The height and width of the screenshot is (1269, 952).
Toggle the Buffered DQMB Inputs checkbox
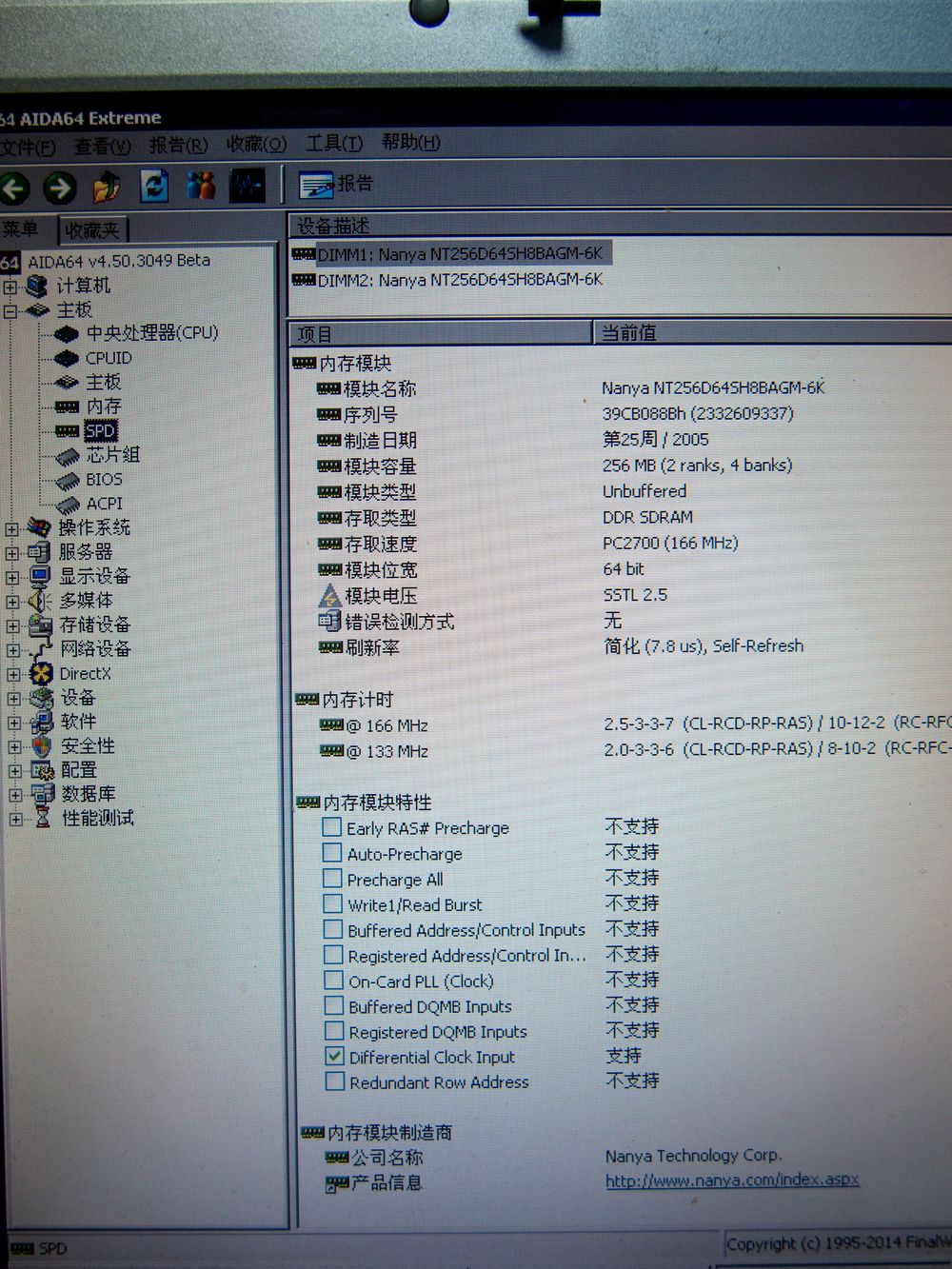[334, 1004]
